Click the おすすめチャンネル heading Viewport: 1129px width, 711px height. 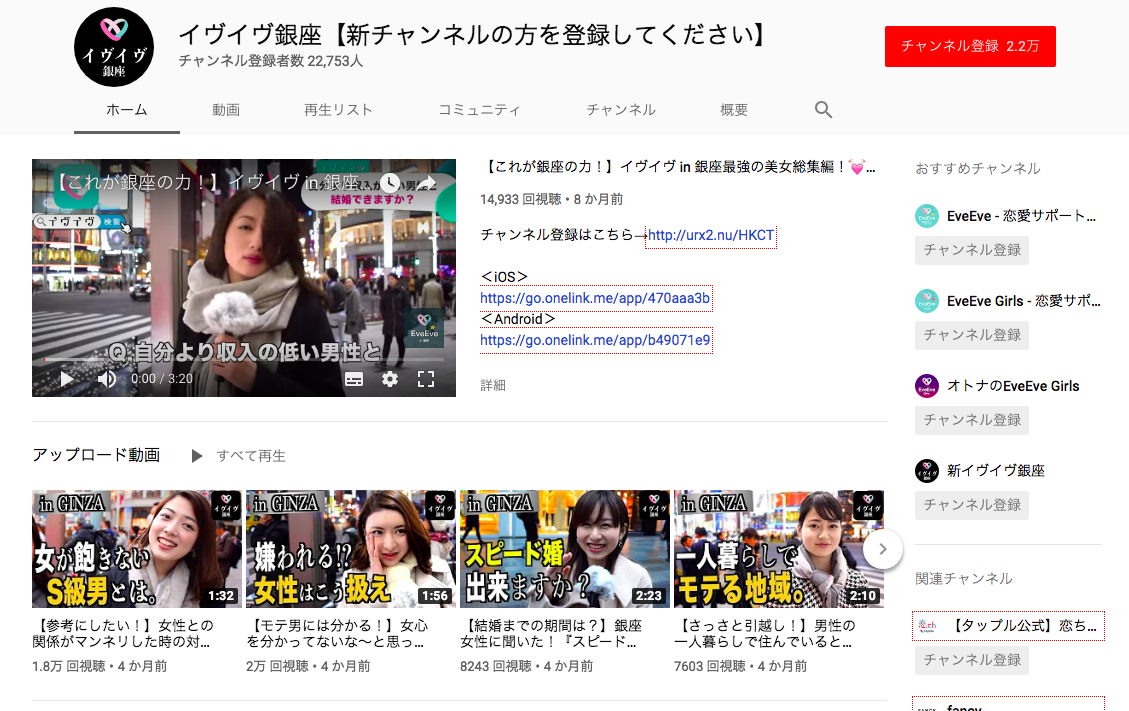coord(978,169)
